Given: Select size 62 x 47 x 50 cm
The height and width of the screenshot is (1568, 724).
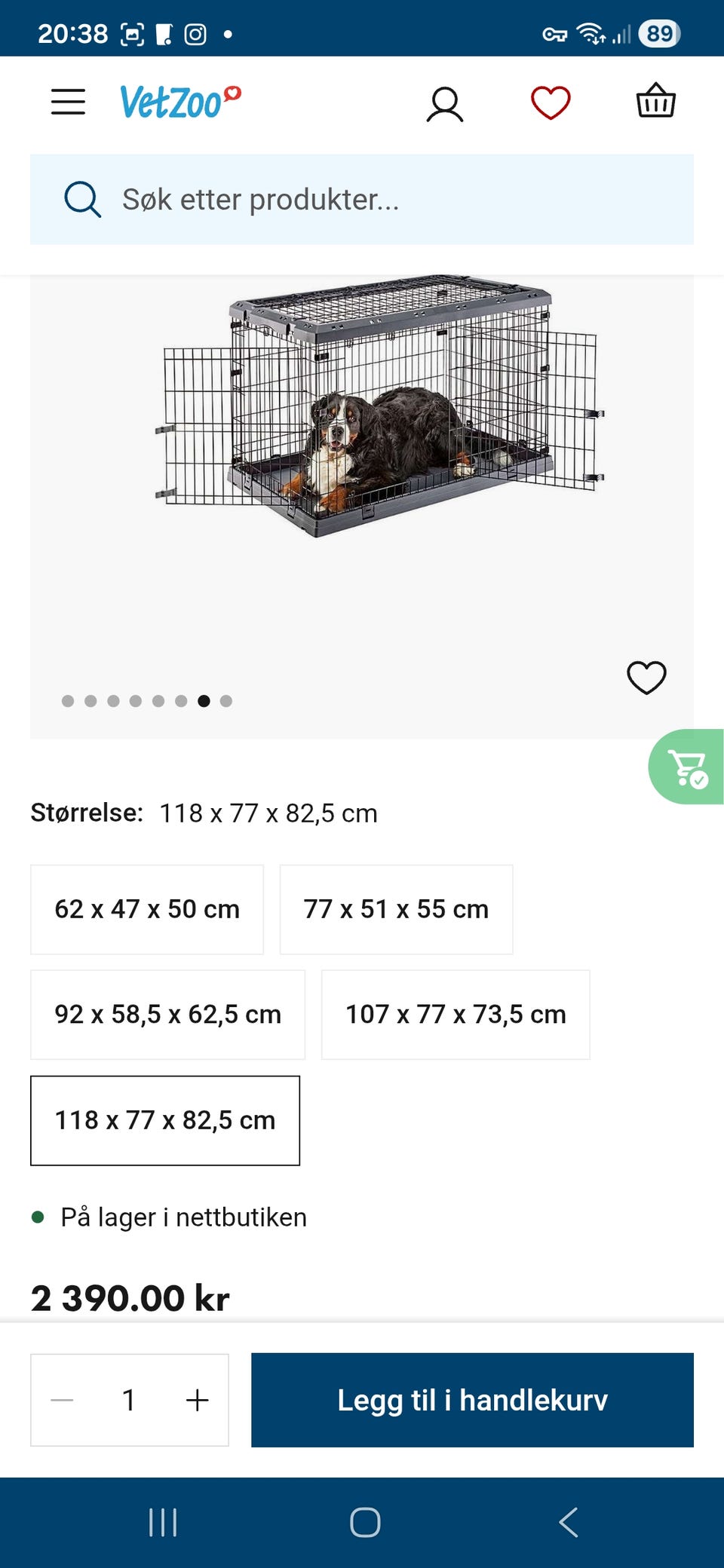Looking at the screenshot, I should (147, 909).
